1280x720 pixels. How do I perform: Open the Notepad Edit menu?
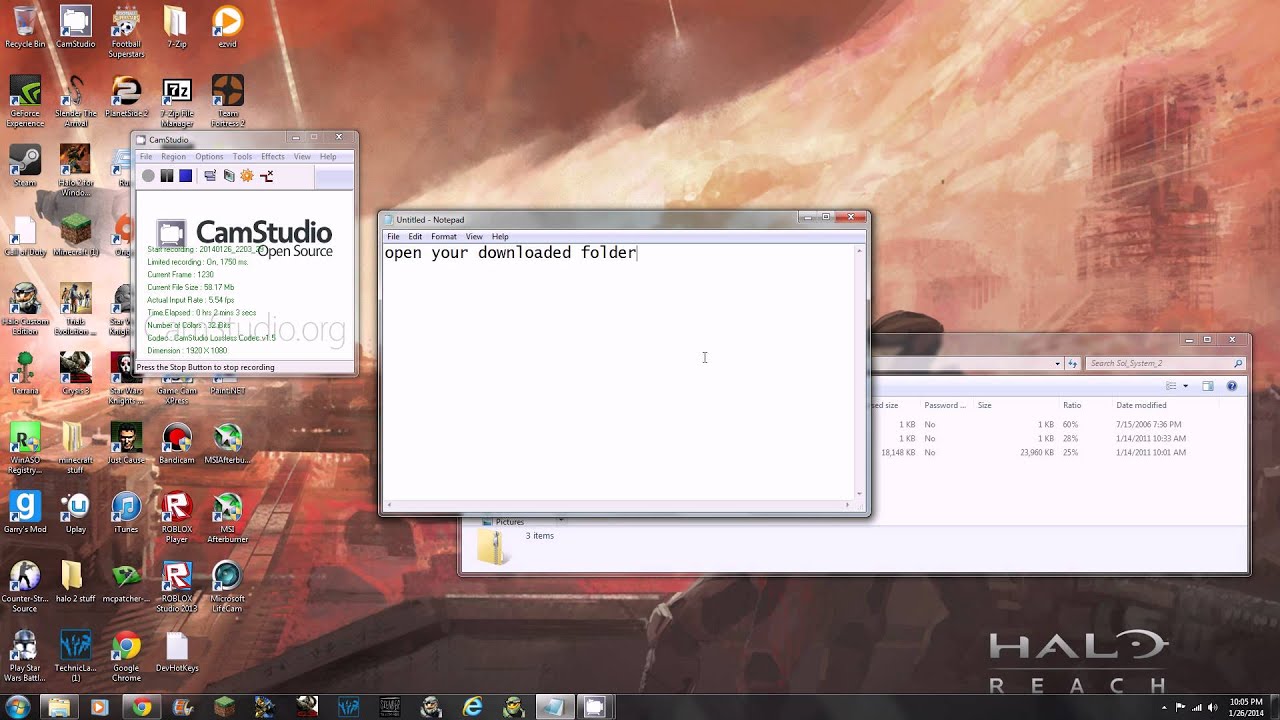[x=415, y=237]
